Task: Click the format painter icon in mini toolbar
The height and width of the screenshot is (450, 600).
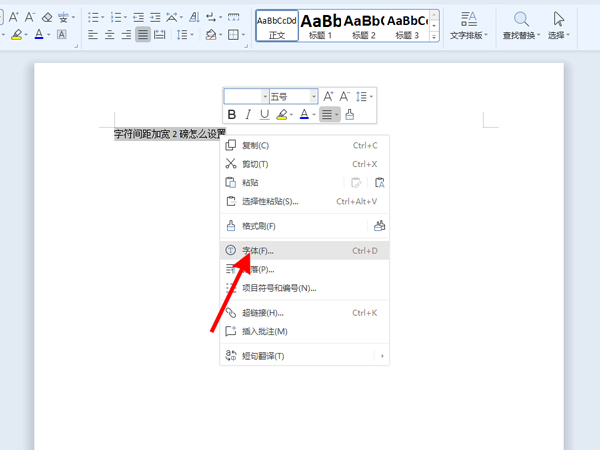Action: click(349, 115)
